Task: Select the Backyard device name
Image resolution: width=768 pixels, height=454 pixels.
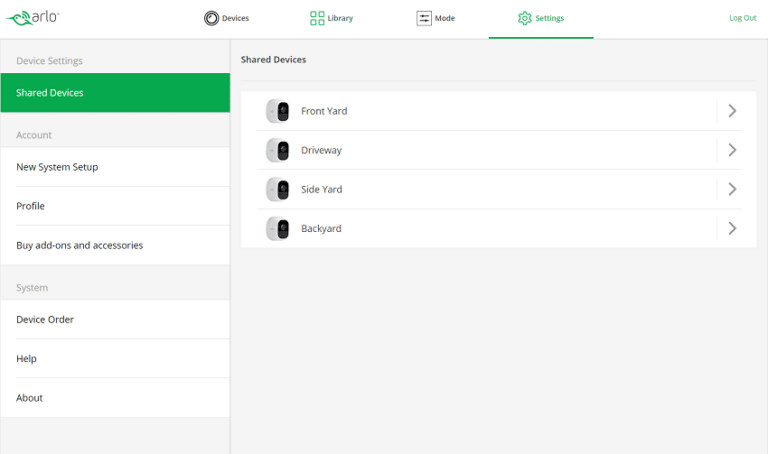Action: pyautogui.click(x=321, y=229)
